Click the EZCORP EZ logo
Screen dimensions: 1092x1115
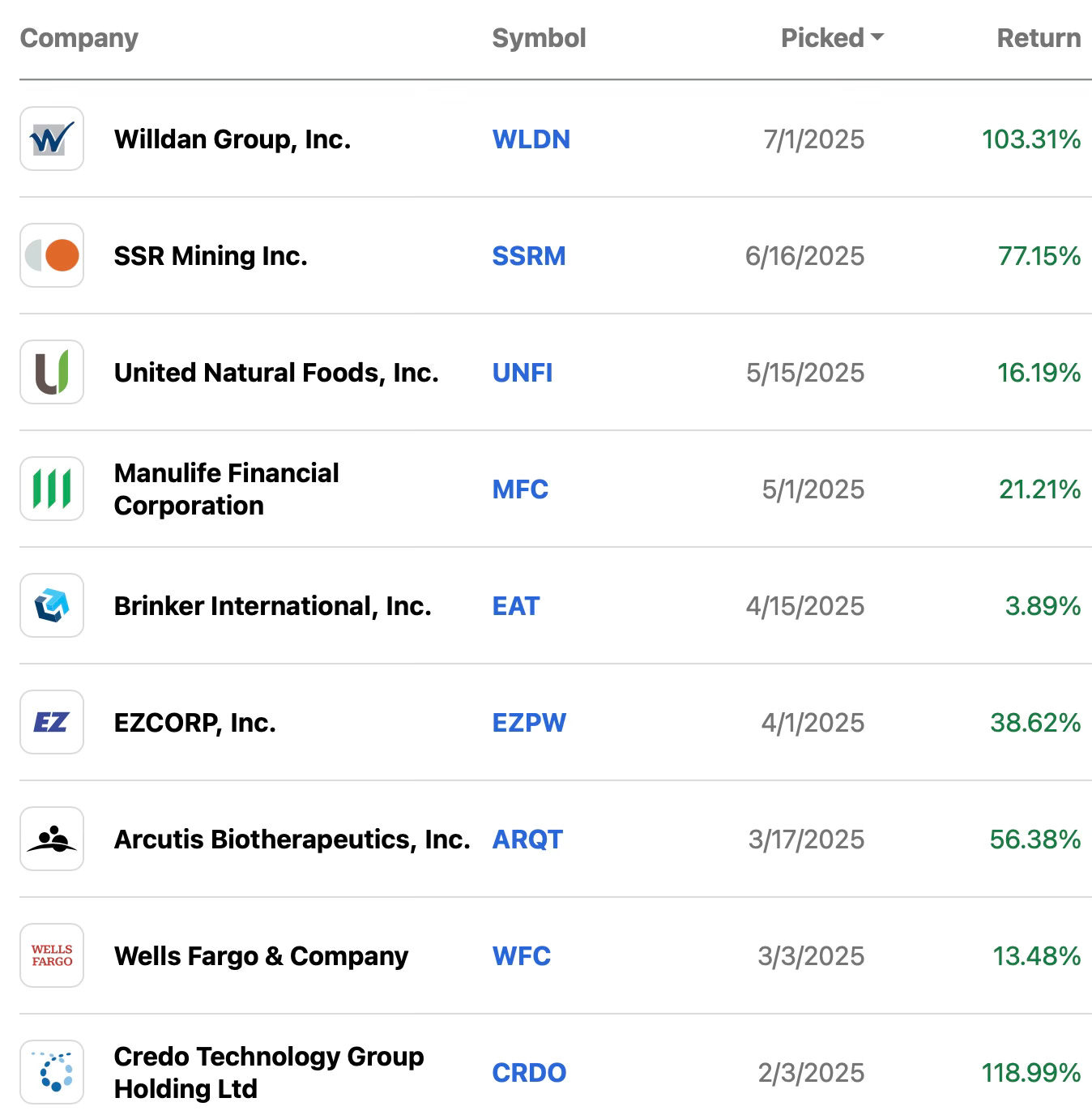51,722
